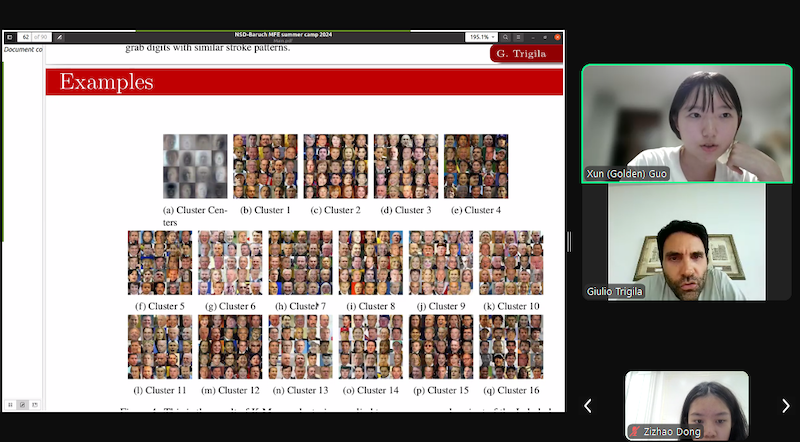Viewport: 800px width, 442px height.
Task: Click the '(l) Cluster 11' caption
Action: tap(160, 390)
